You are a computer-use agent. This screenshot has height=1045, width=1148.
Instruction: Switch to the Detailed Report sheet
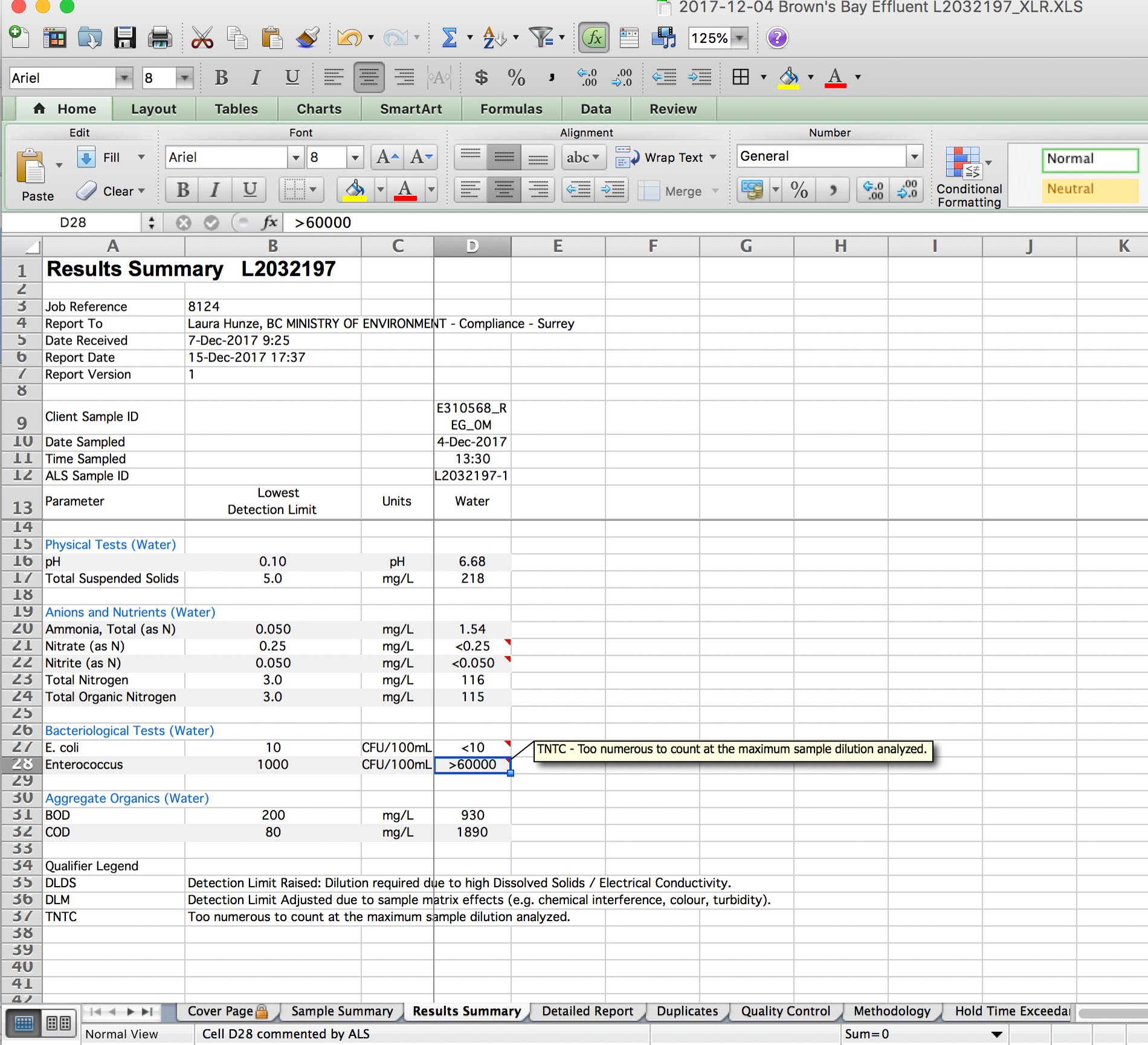(x=587, y=1011)
